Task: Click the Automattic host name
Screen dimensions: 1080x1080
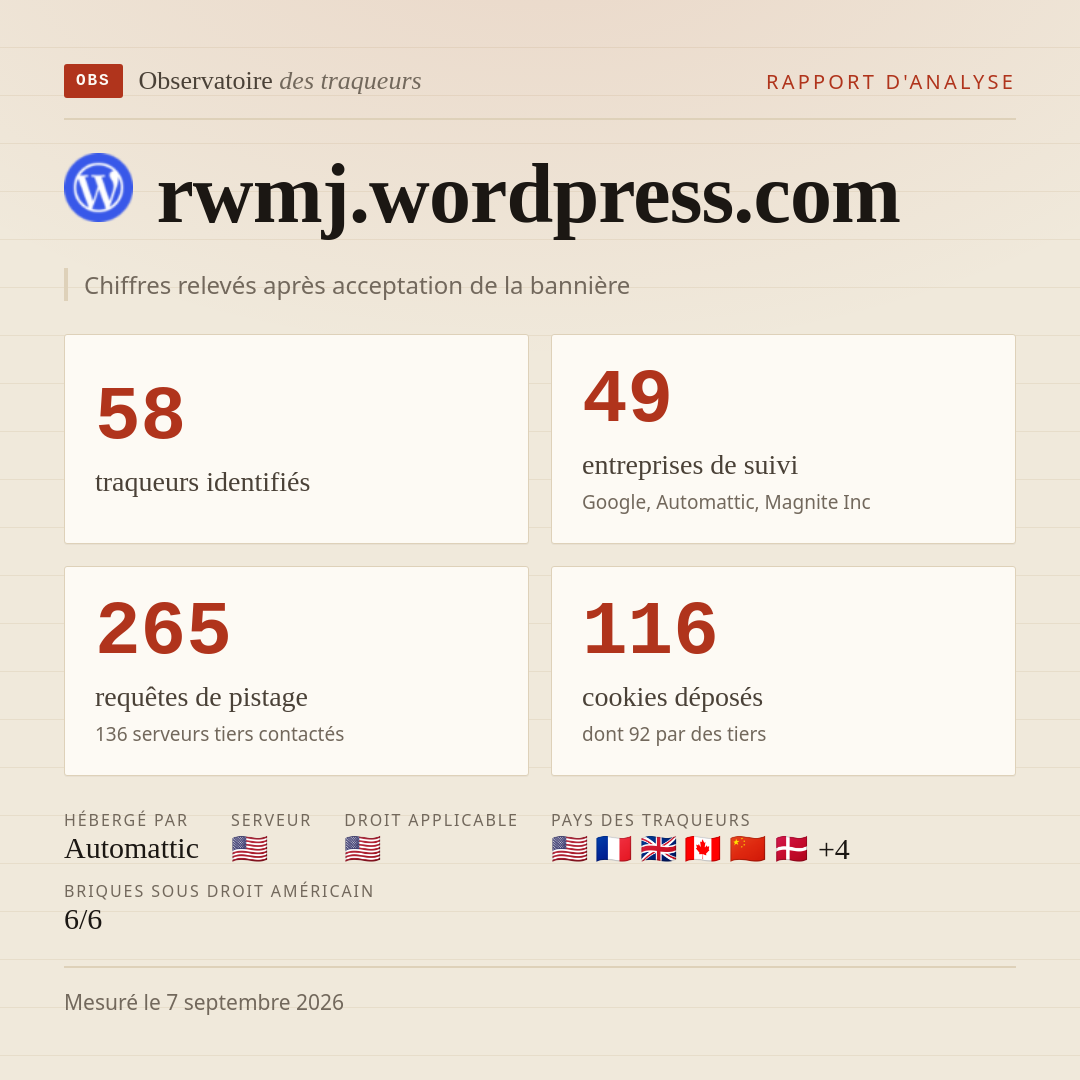Action: click(x=132, y=849)
